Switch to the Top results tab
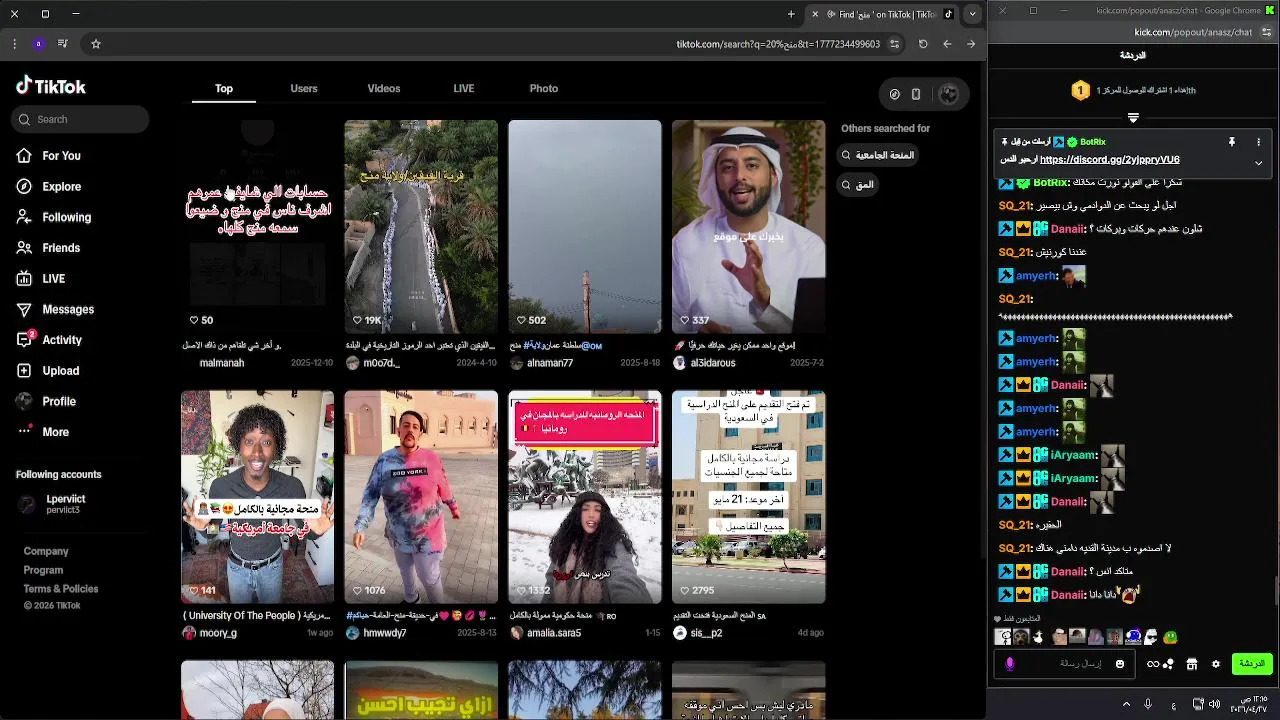The image size is (1280, 720). 224,89
